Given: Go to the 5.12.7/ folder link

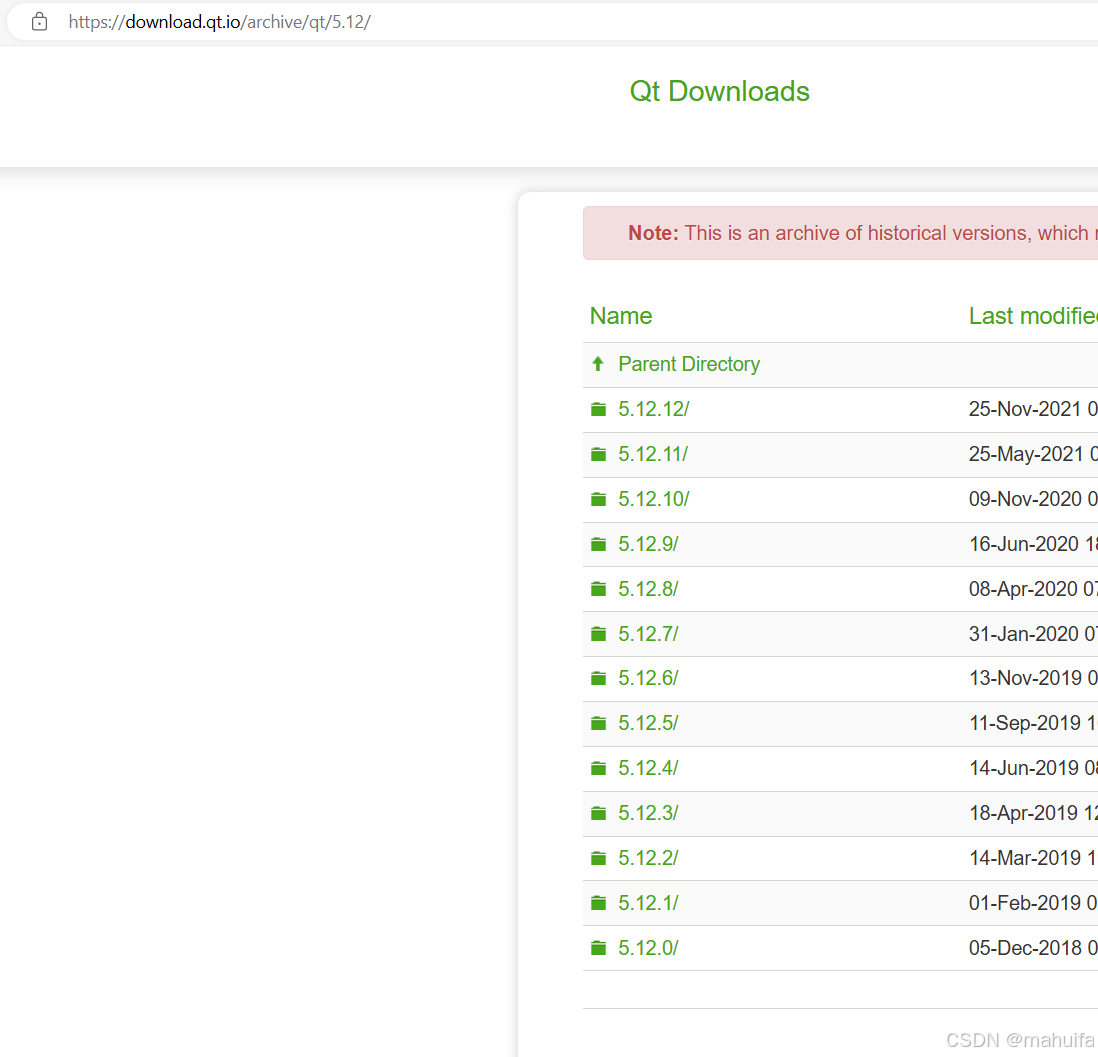Looking at the screenshot, I should (648, 633).
